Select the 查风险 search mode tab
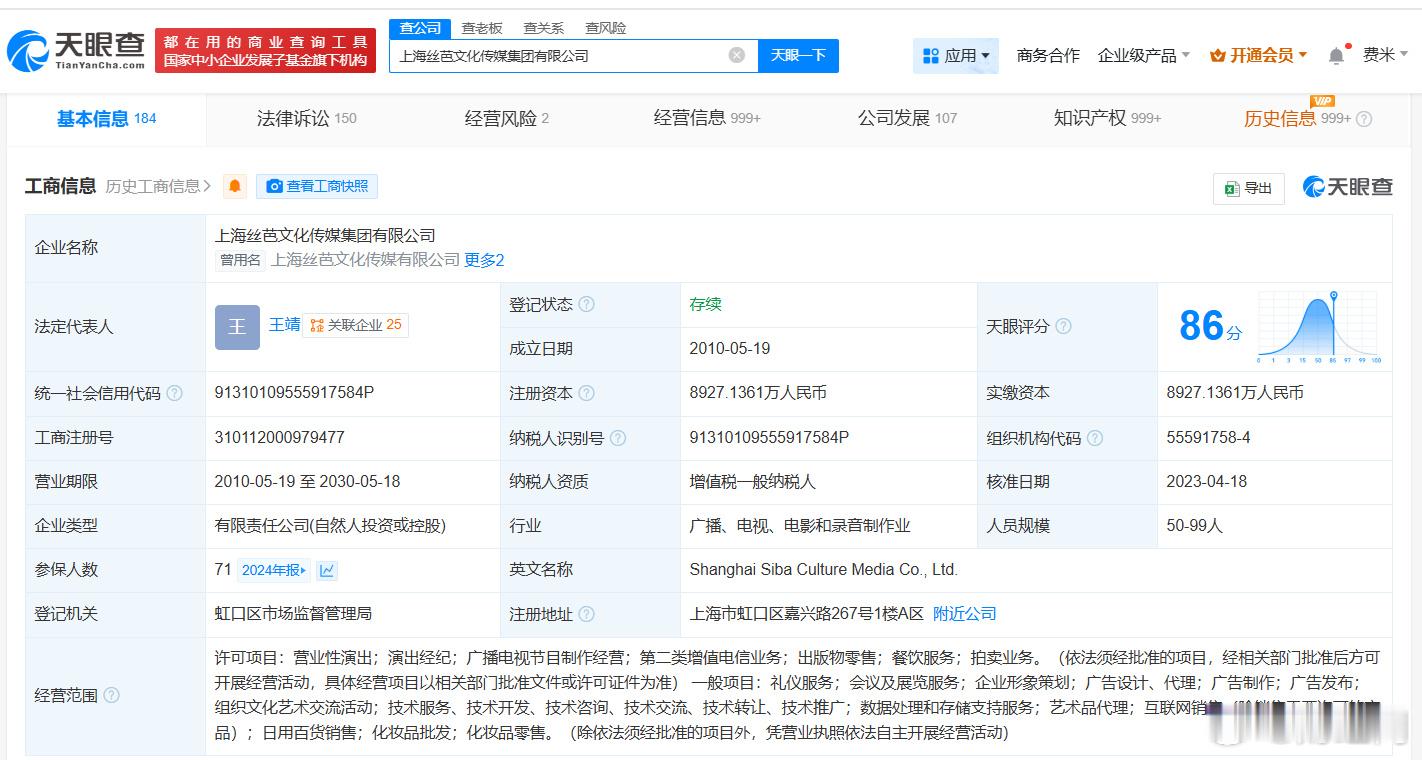The width and height of the screenshot is (1422, 760). (606, 28)
